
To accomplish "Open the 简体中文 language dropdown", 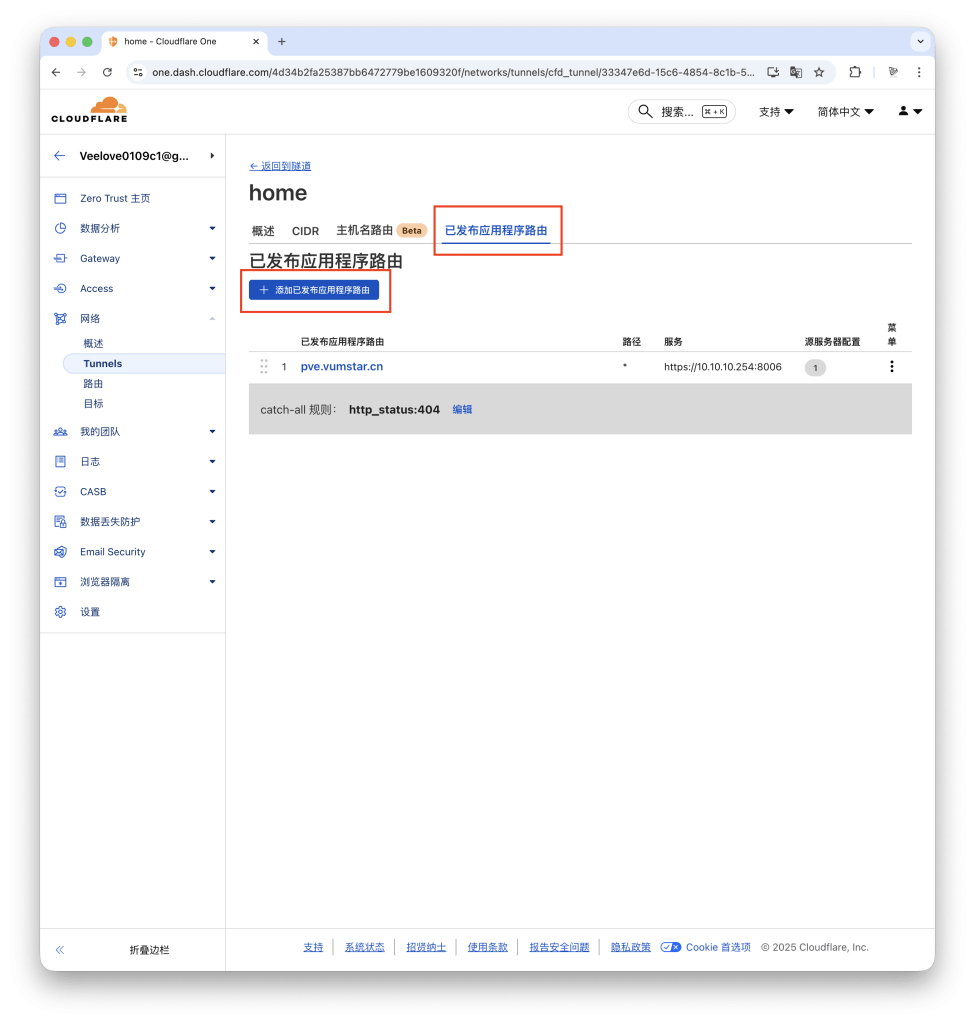I will coord(845,112).
